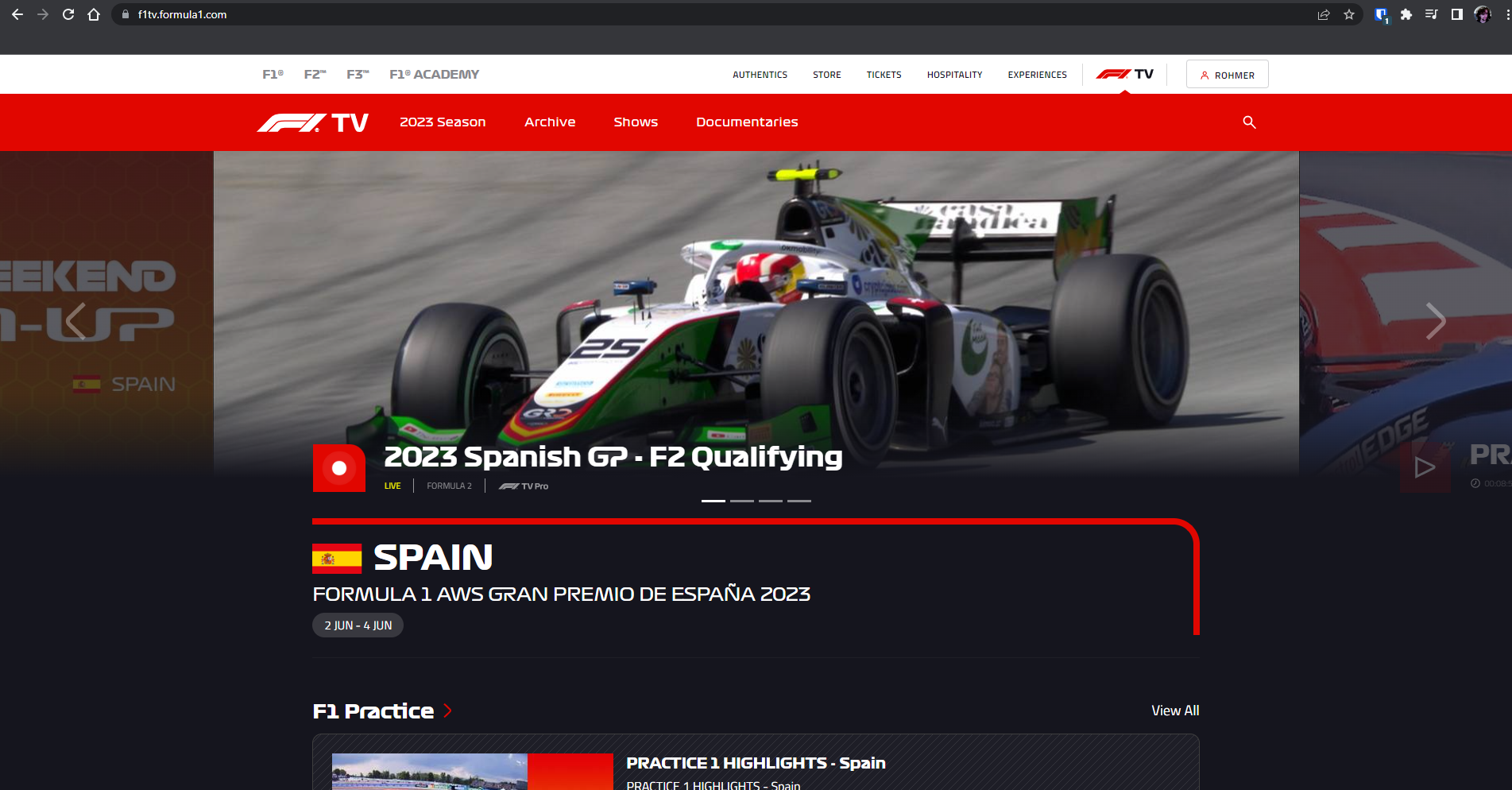
Task: Click the 2 JUN - 4 JUN date badge
Action: tap(358, 625)
